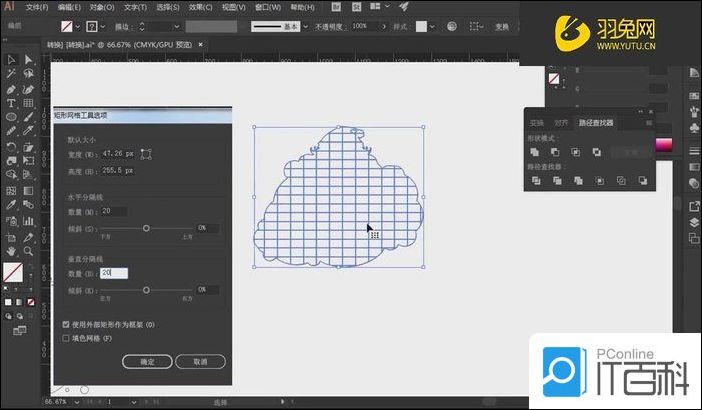Uncheck 使用外部矩形作为框架 checkbox
702x410 pixels.
coord(66,324)
